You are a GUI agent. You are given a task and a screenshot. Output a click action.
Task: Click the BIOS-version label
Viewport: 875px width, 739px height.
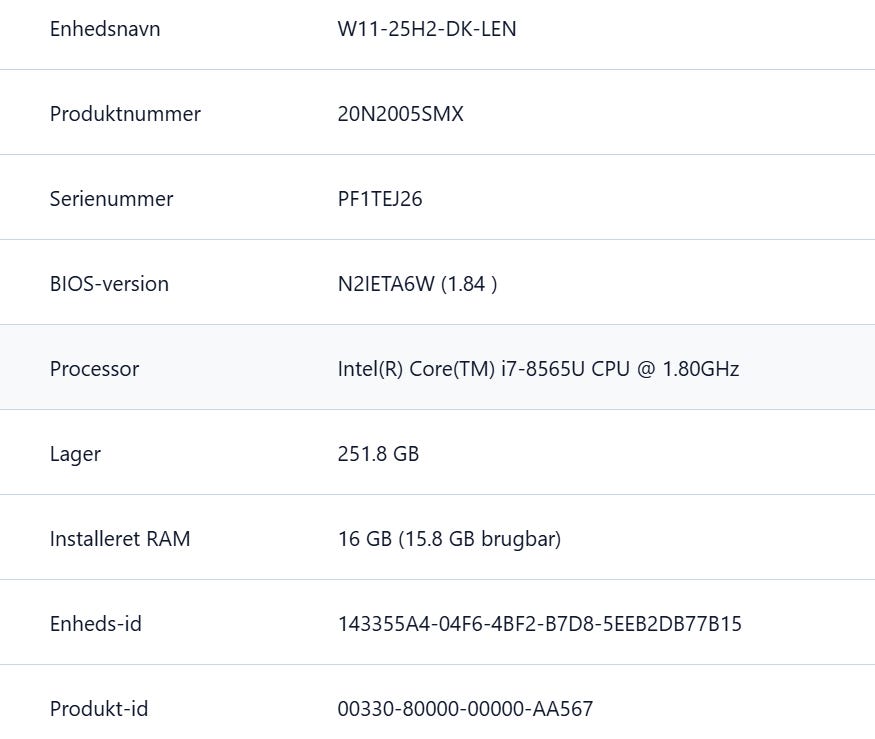(x=109, y=284)
